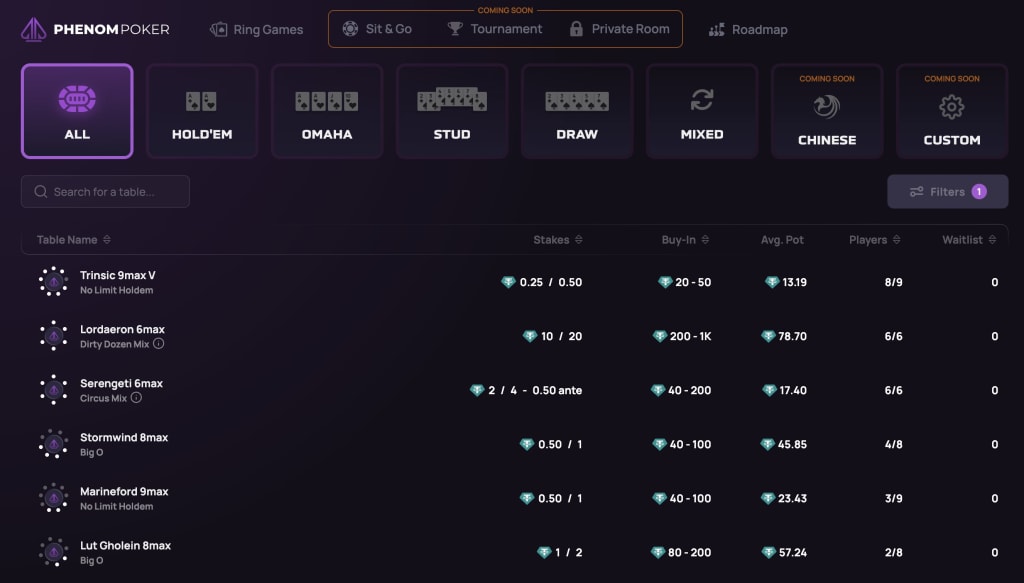This screenshot has width=1024, height=583.
Task: Choose the Omaha game type icon
Action: coord(327,100)
